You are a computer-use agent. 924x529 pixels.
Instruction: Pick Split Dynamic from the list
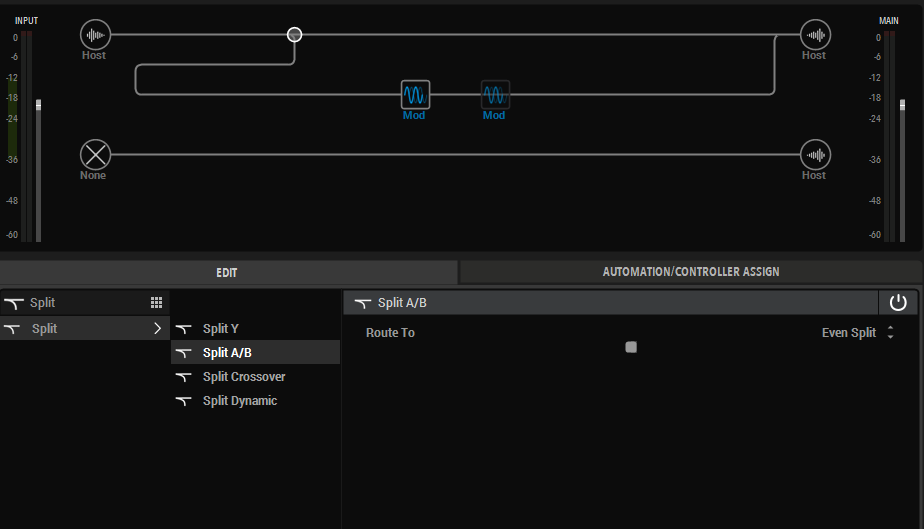pos(239,401)
